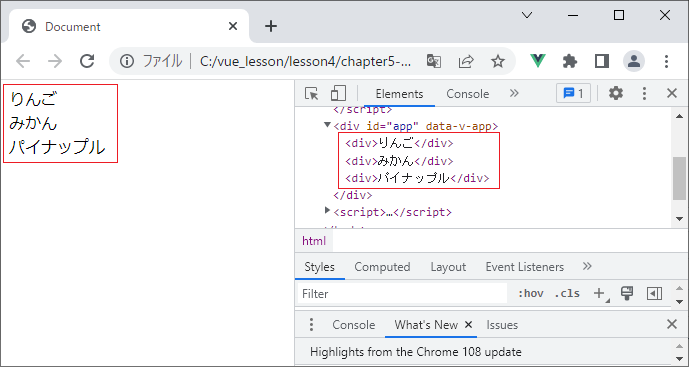689x367 pixels.
Task: Click the みかん text on the page
Action: tap(33, 123)
